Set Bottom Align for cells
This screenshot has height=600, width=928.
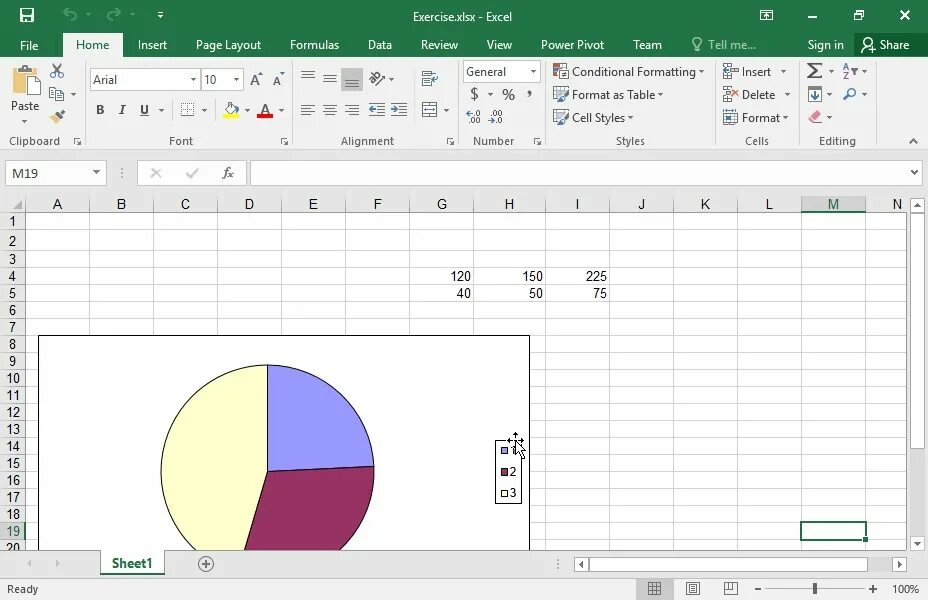click(352, 80)
